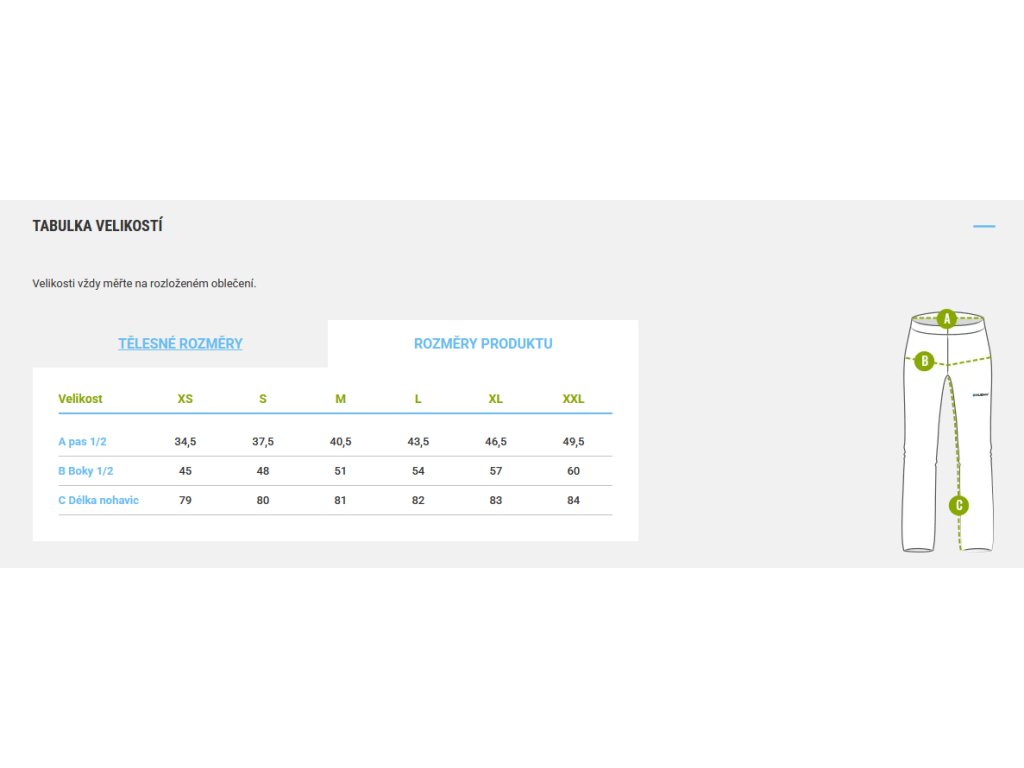Click the B Boky 1/2 row label
Image resolution: width=1024 pixels, height=768 pixels.
(x=86, y=471)
